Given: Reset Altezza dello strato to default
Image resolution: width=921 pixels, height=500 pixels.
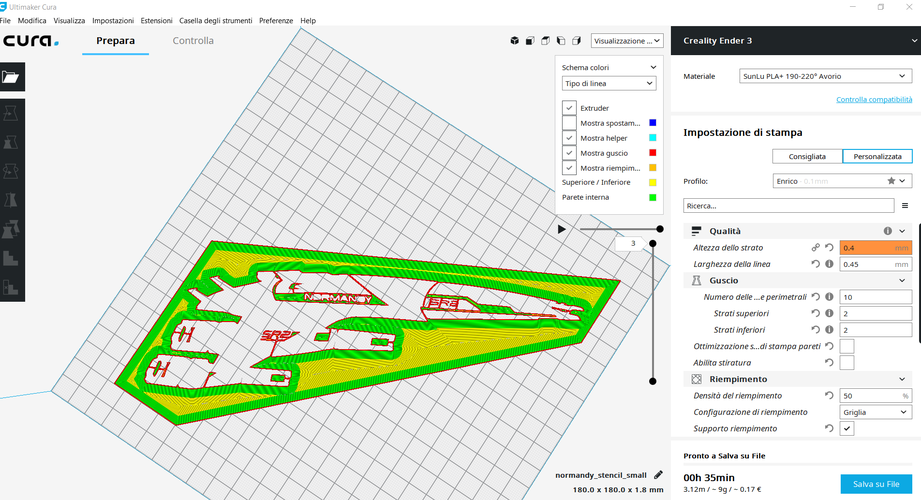Looking at the screenshot, I should point(829,247).
